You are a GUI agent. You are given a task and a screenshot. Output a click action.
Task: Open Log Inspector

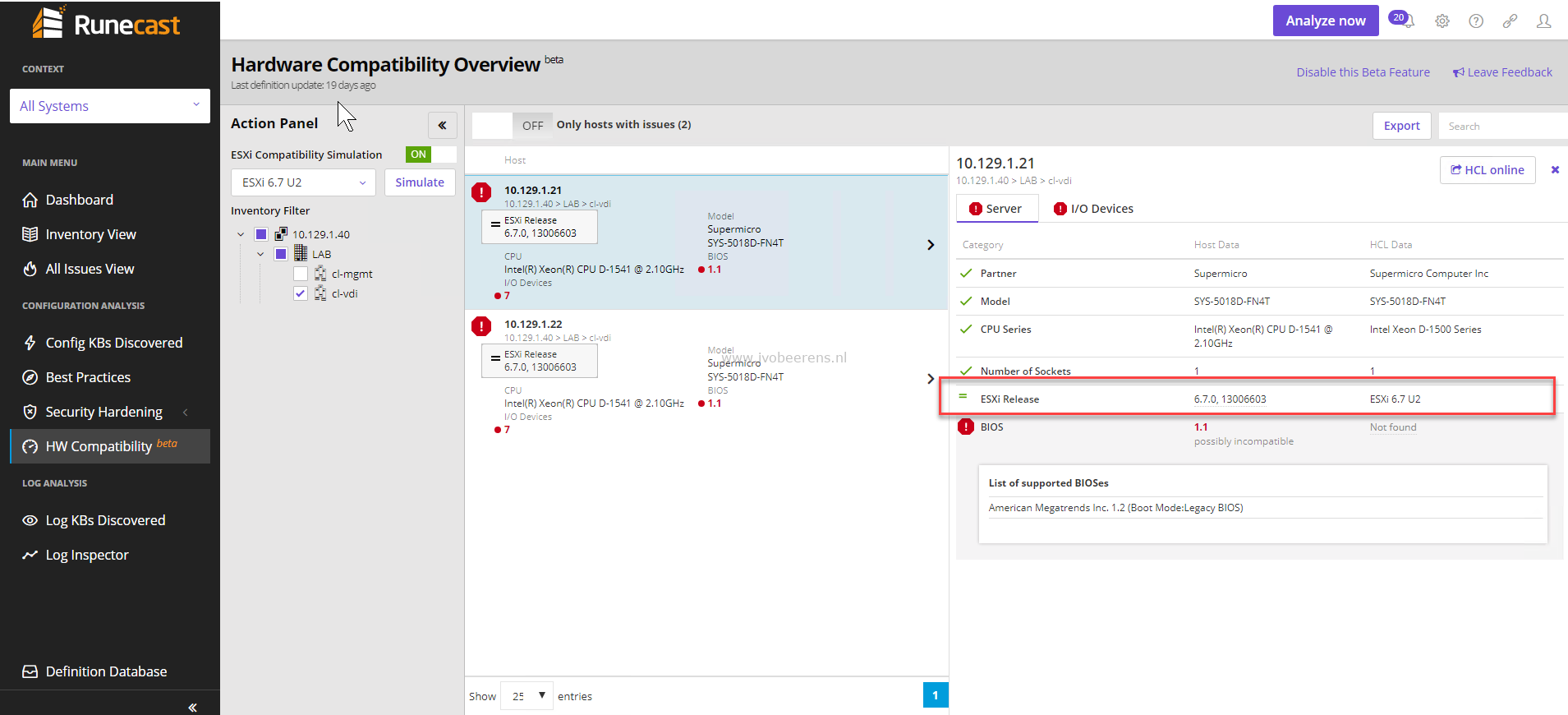click(87, 555)
